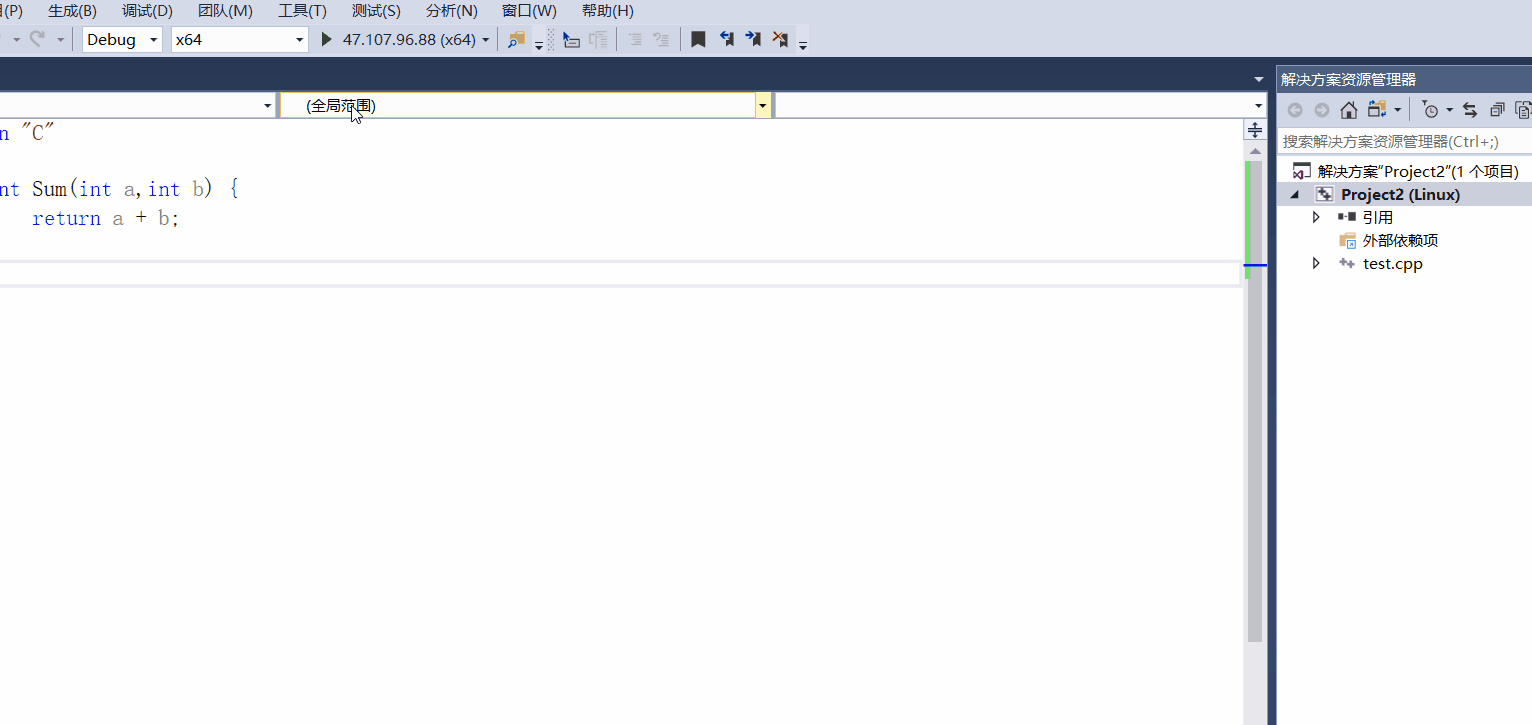Viewport: 1532px width, 725px height.
Task: Click the Solution Explorer forward arrow
Action: coord(1322,110)
